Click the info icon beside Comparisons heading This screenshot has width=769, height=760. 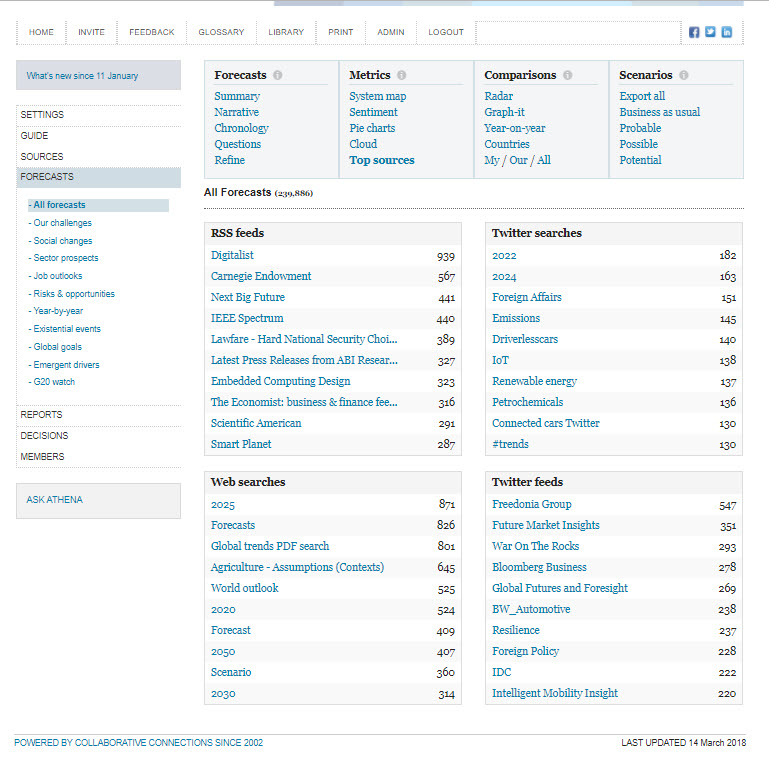567,75
